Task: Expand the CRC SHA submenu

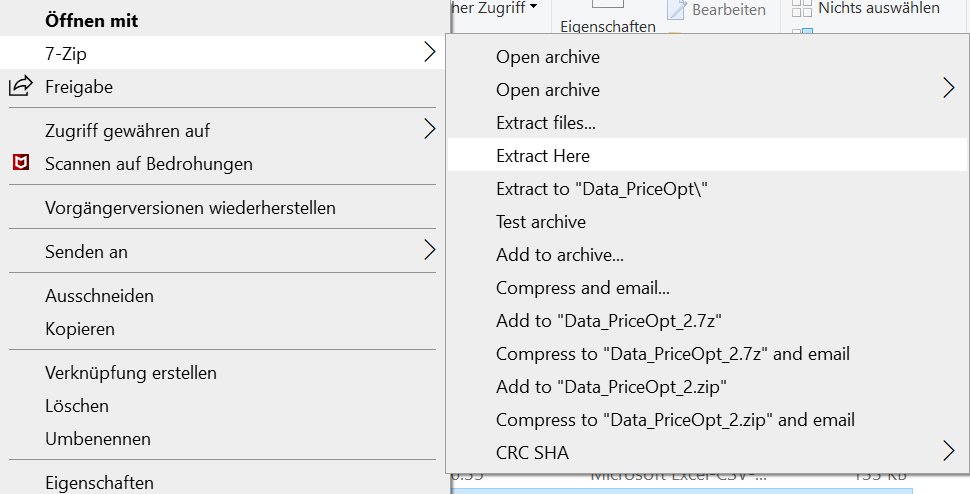Action: click(948, 452)
